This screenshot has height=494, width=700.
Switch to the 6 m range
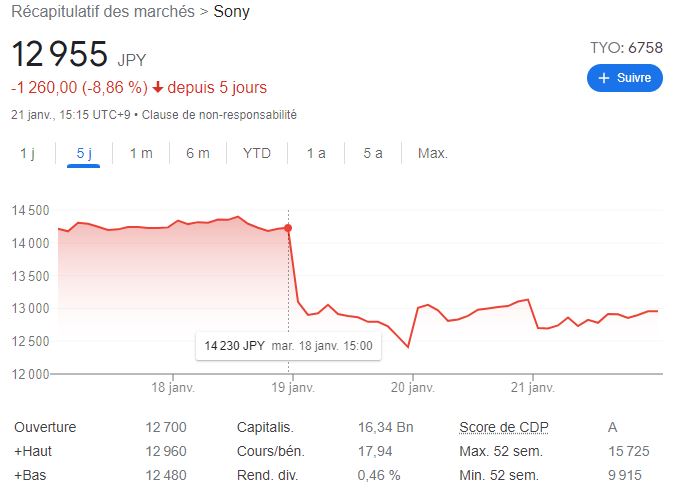[x=198, y=153]
